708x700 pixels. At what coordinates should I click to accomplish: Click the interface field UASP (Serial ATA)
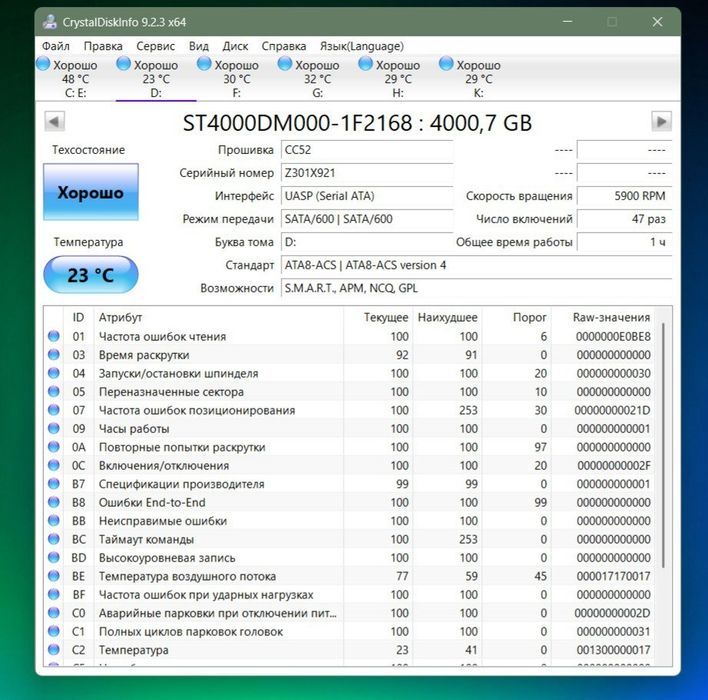coord(367,196)
